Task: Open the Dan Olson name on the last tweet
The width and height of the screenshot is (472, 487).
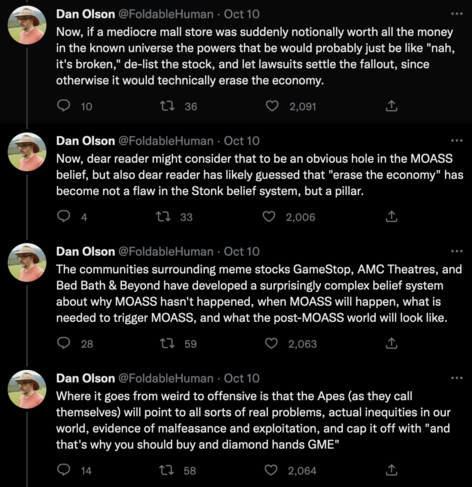Action: point(85,378)
